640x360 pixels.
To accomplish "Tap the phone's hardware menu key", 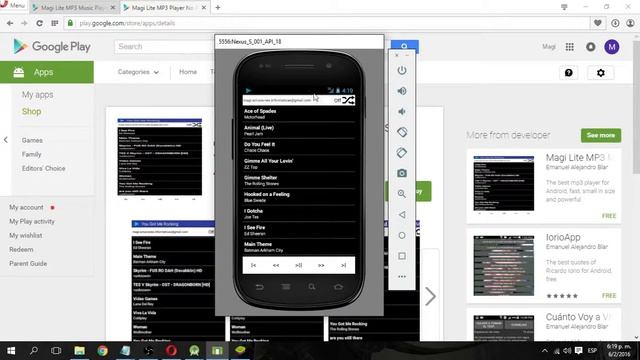I will coord(286,287).
